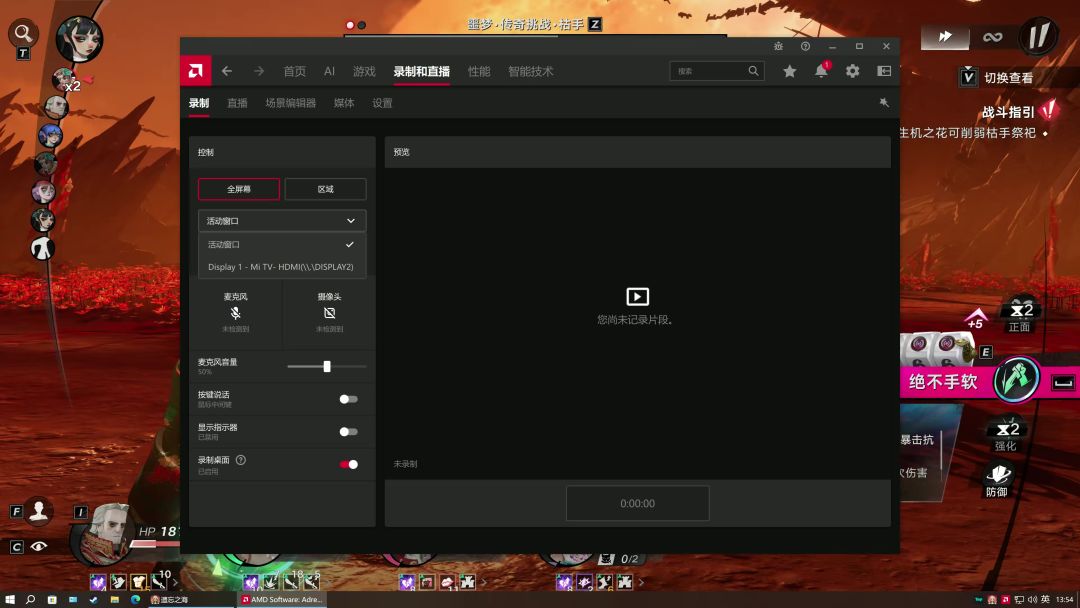The image size is (1080, 608).
Task: Switch to the 直播 sub-tab
Action: (x=237, y=103)
